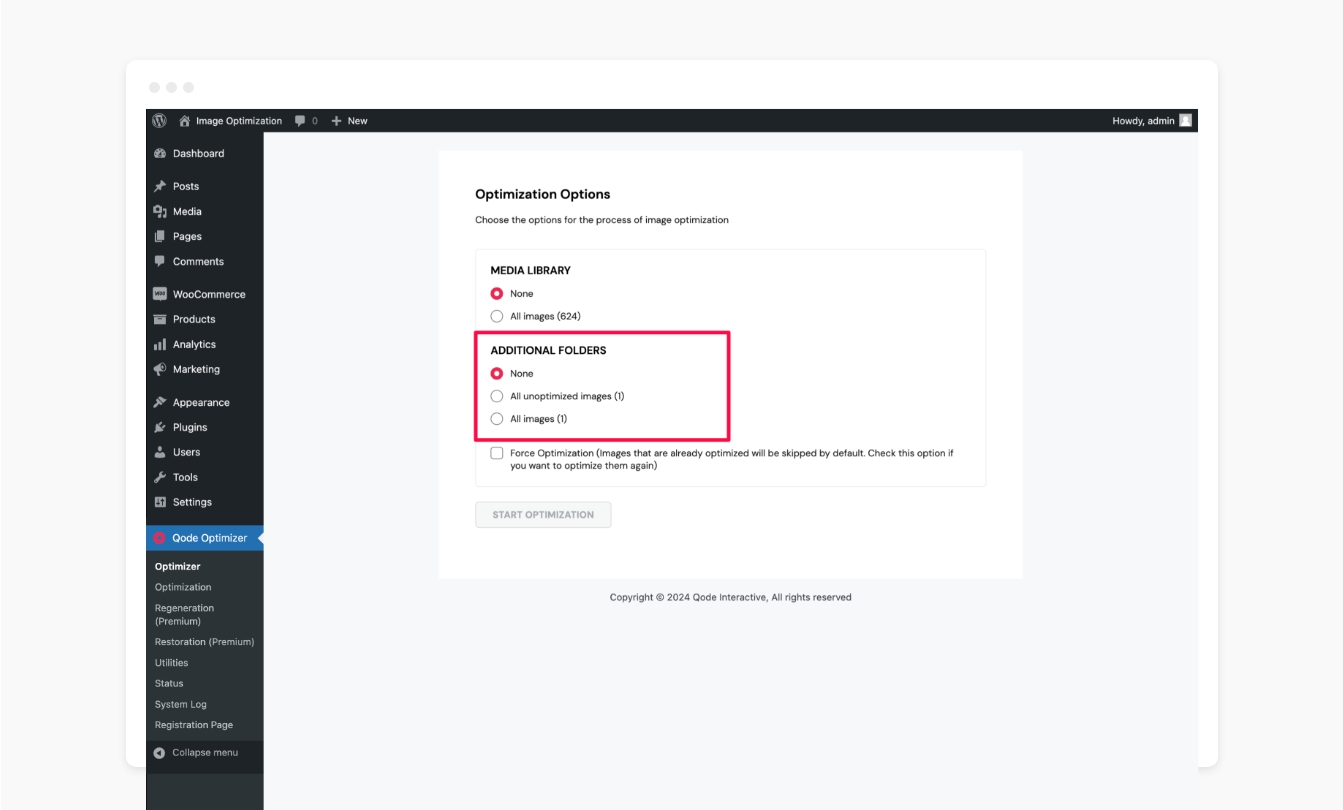Click the Marketing megaphone icon

pyautogui.click(x=159, y=369)
